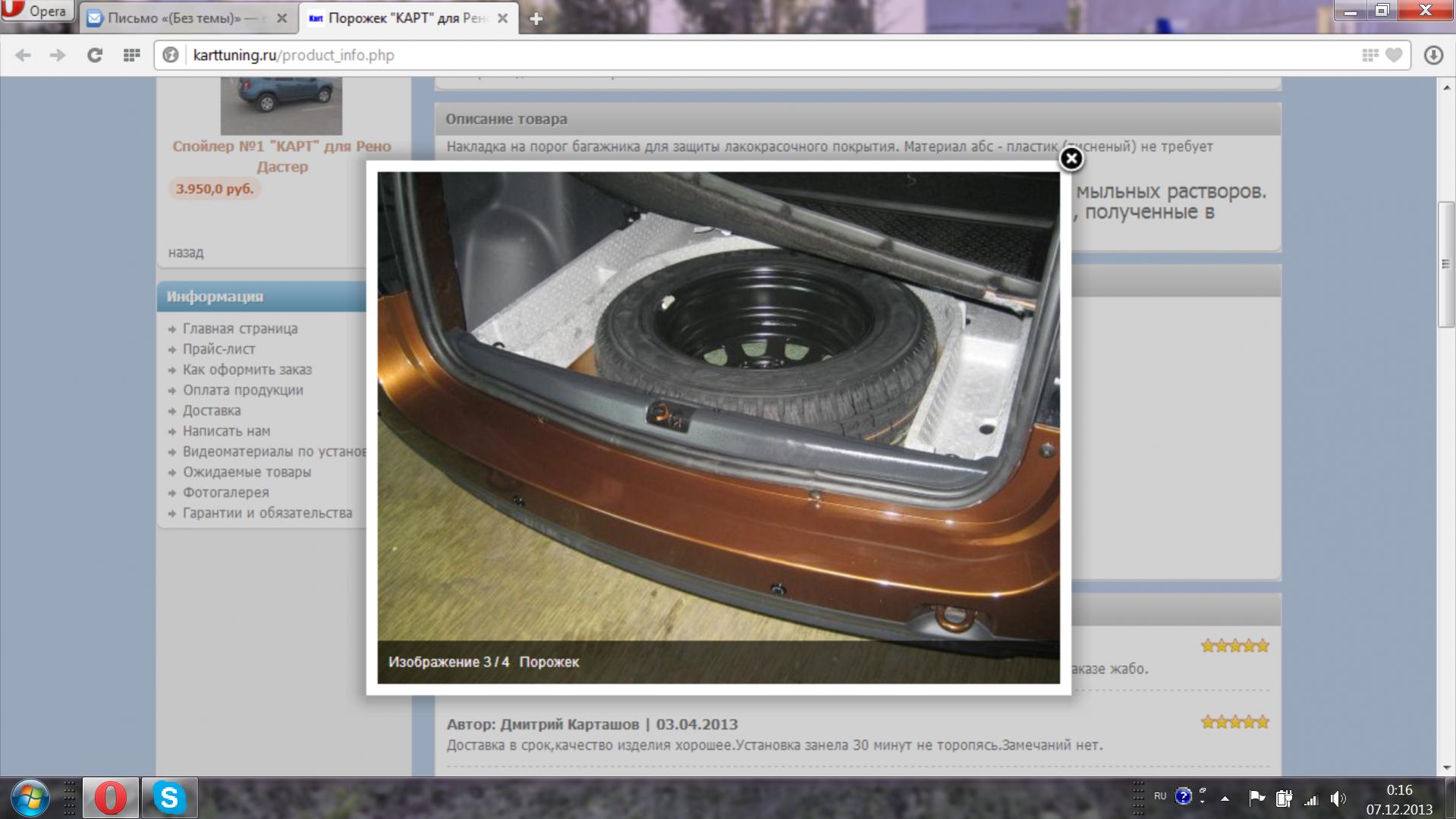
Task: Launch Skype from the taskbar
Action: pos(169,798)
